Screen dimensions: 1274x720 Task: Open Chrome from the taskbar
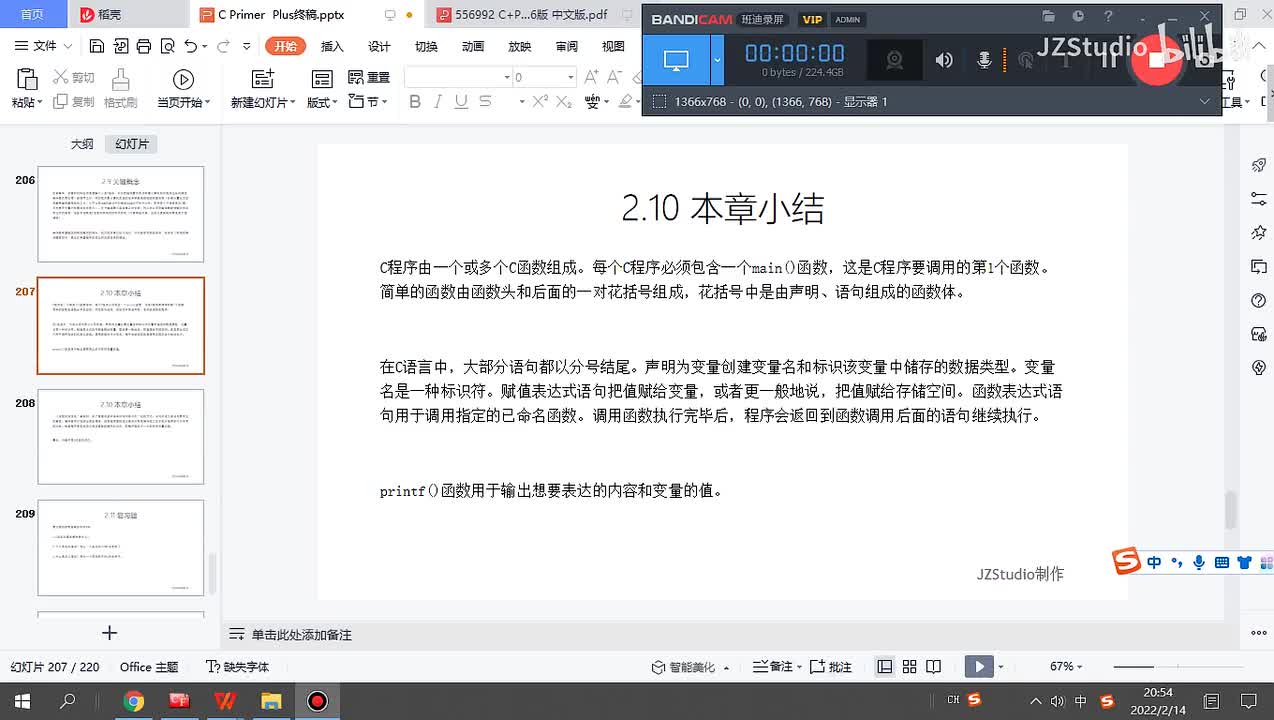coord(133,701)
